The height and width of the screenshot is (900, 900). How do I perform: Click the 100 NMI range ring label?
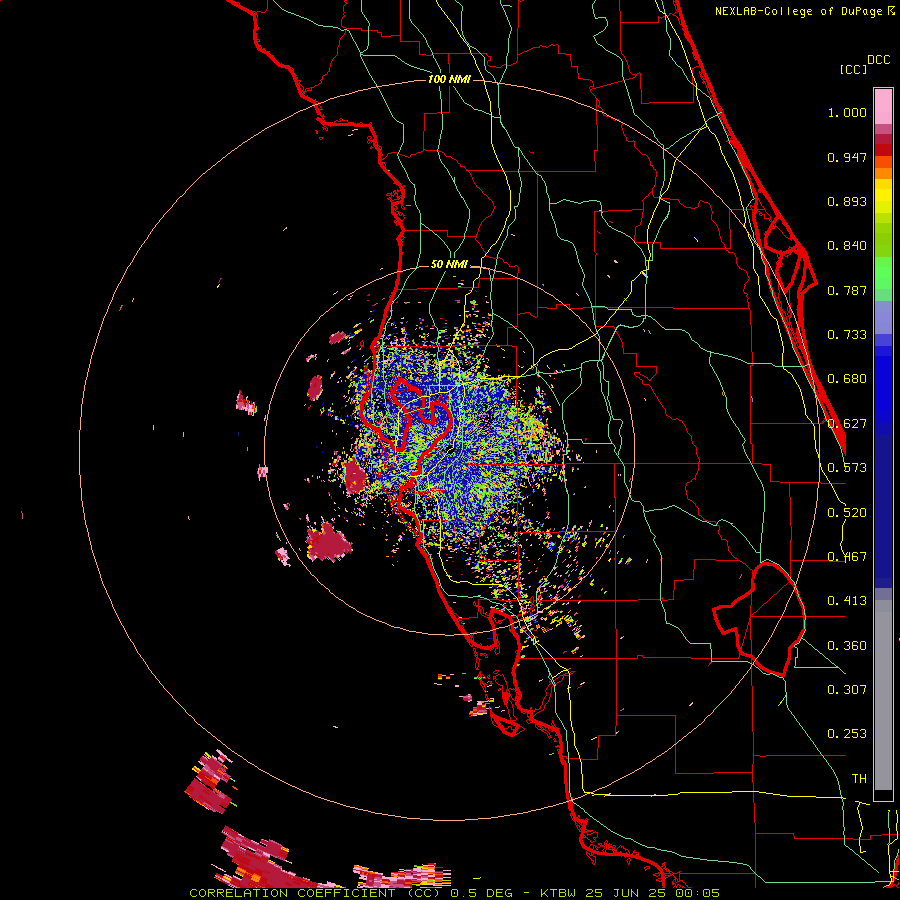click(449, 79)
